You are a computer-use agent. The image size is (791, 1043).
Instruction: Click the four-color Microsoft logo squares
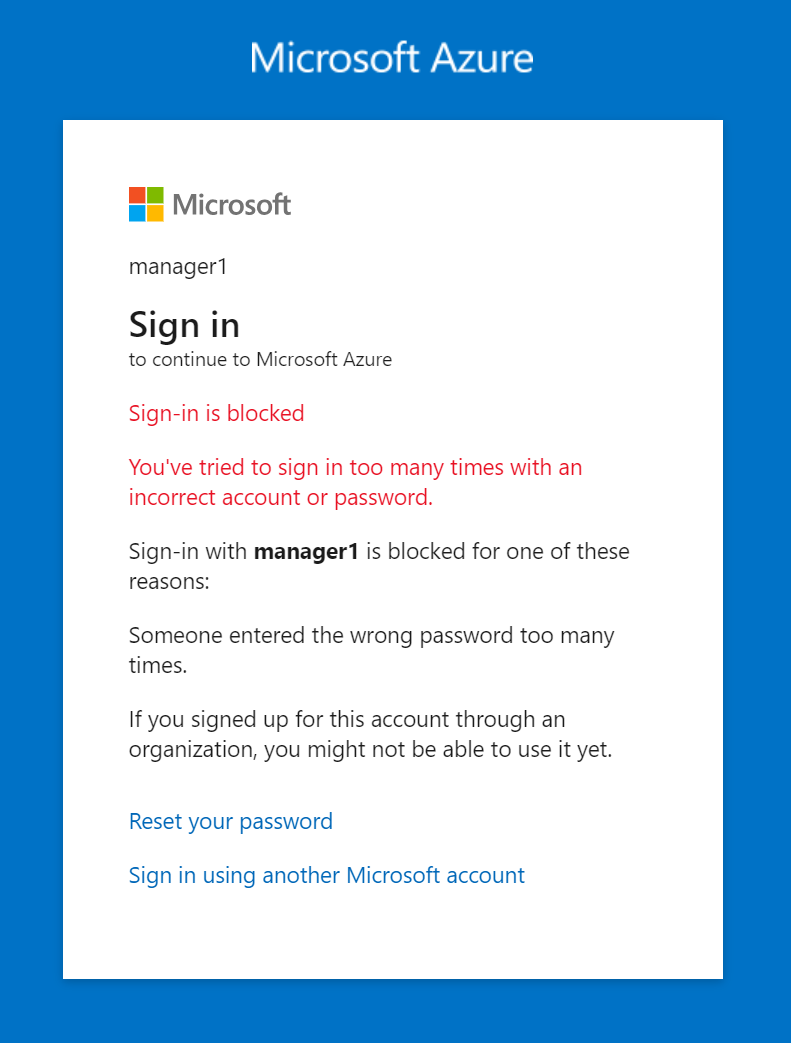146,204
